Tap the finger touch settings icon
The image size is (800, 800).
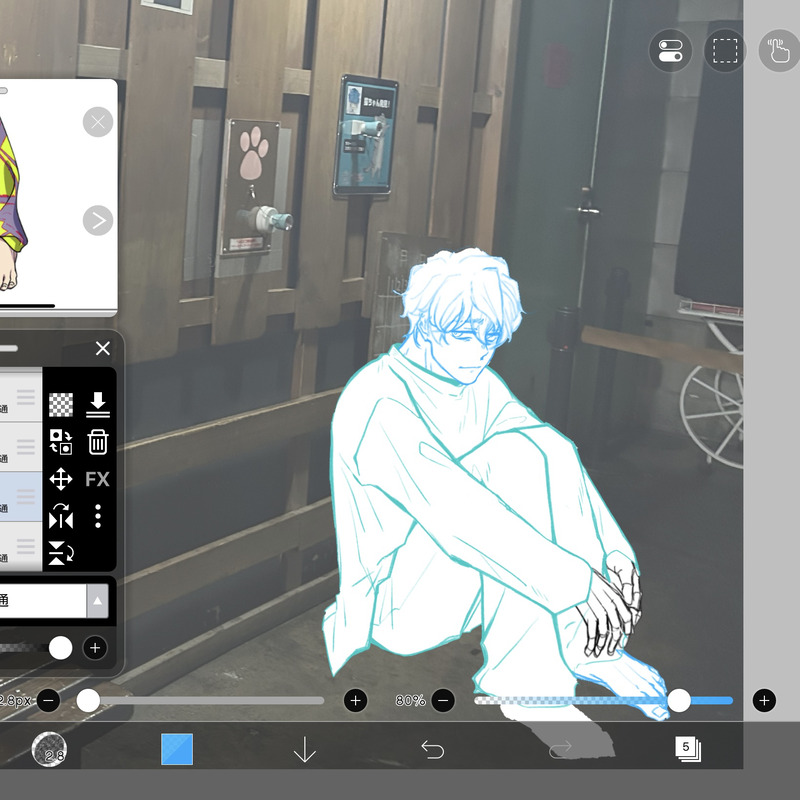(x=779, y=51)
